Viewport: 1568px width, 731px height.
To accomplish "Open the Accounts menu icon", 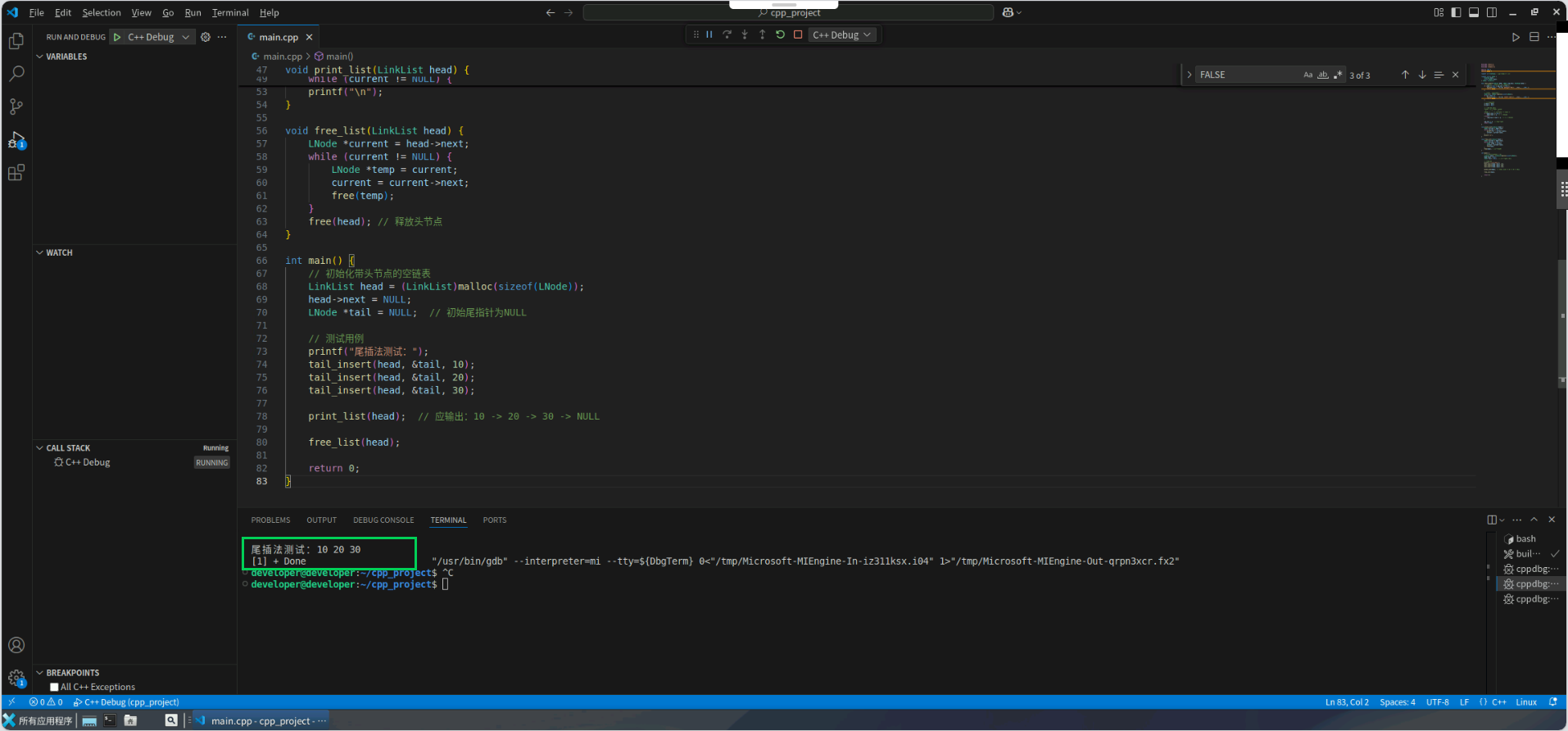I will click(x=16, y=645).
